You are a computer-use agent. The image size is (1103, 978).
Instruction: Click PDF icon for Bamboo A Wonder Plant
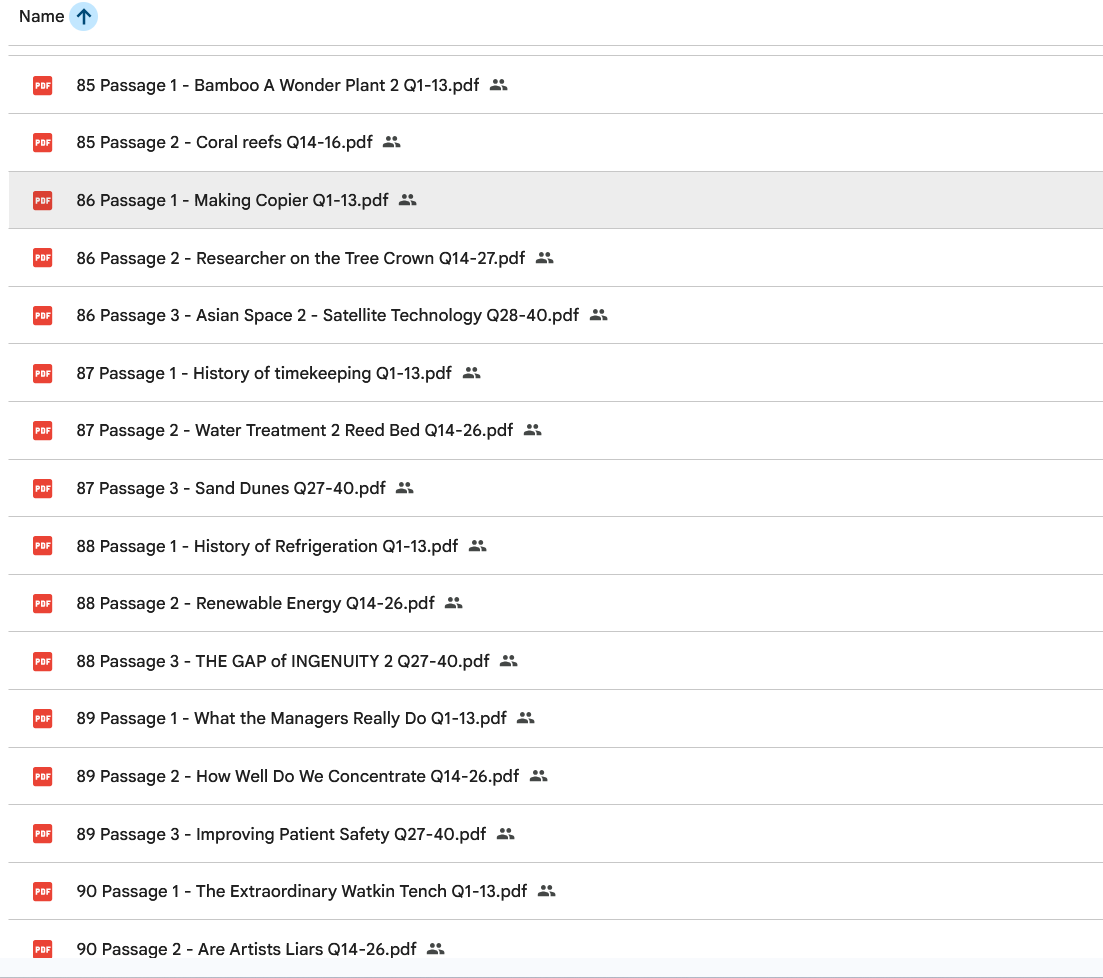pos(42,86)
